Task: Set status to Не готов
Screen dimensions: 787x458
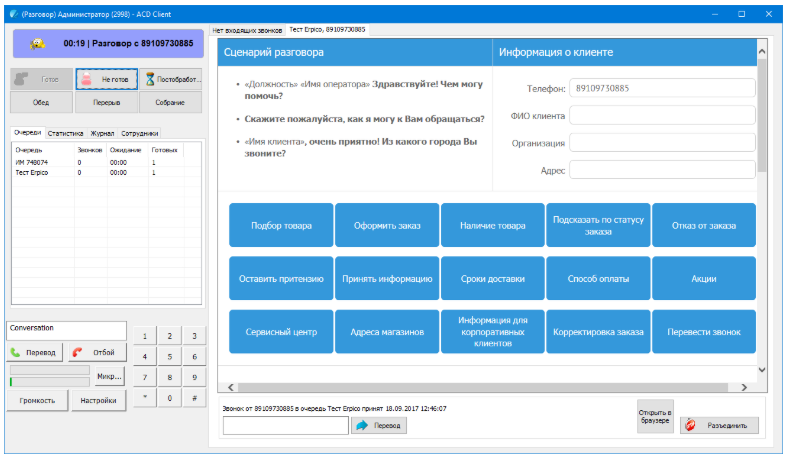Action: pos(106,79)
